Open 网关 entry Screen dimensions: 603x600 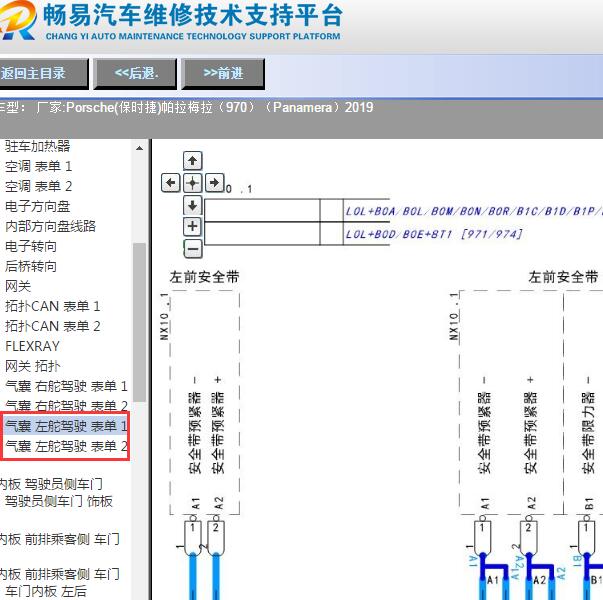18,286
